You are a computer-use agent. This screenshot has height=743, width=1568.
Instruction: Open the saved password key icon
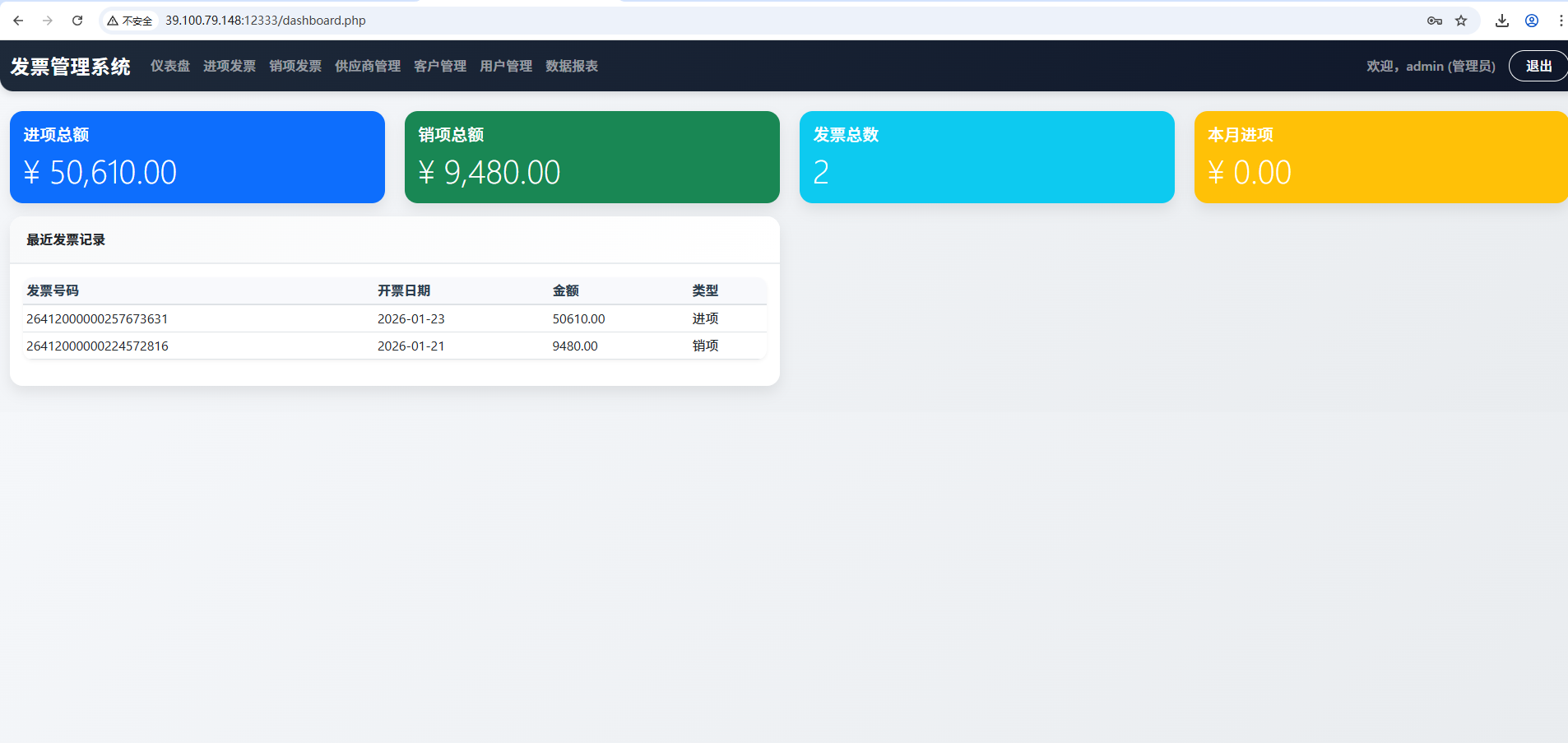1434,21
